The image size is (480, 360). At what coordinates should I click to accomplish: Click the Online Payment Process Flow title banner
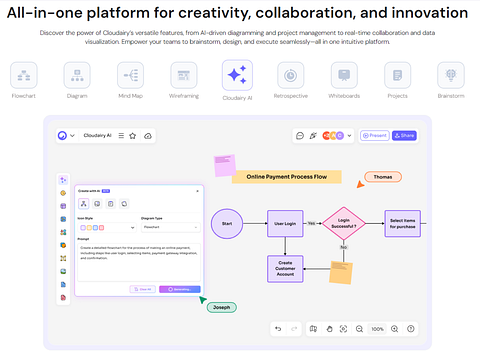pyautogui.click(x=287, y=177)
